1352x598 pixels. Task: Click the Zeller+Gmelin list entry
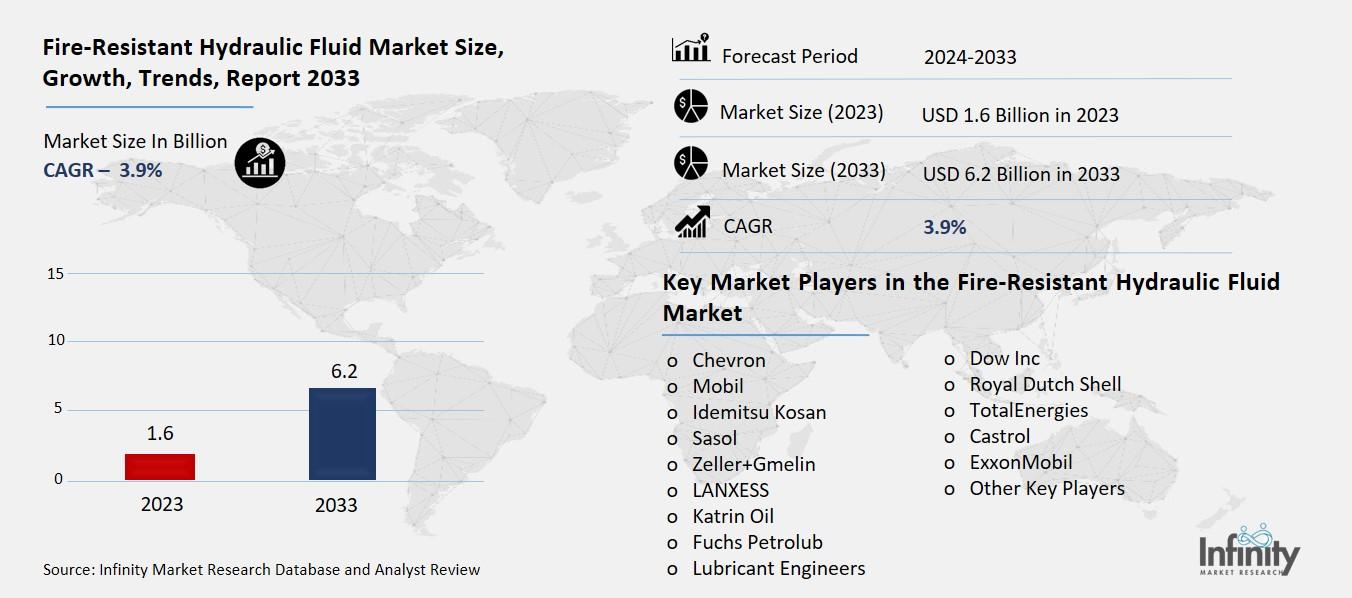[753, 464]
